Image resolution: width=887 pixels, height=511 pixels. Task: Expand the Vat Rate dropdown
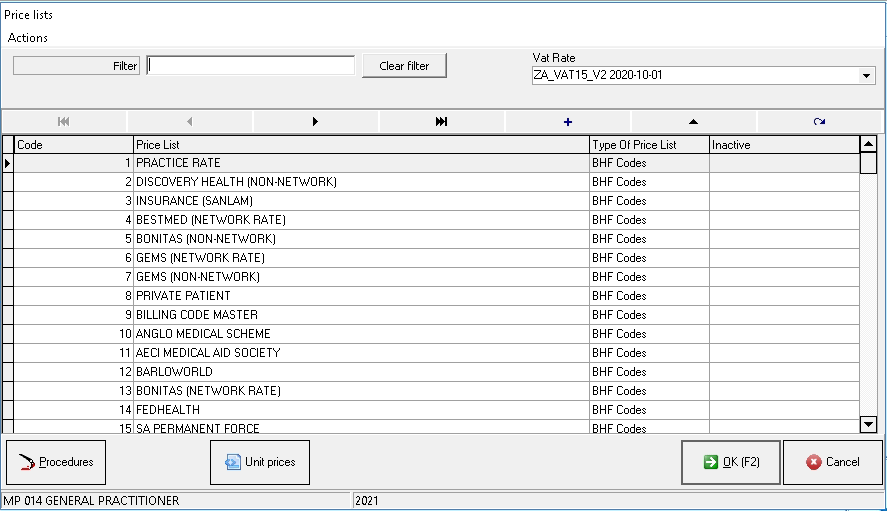pos(866,76)
